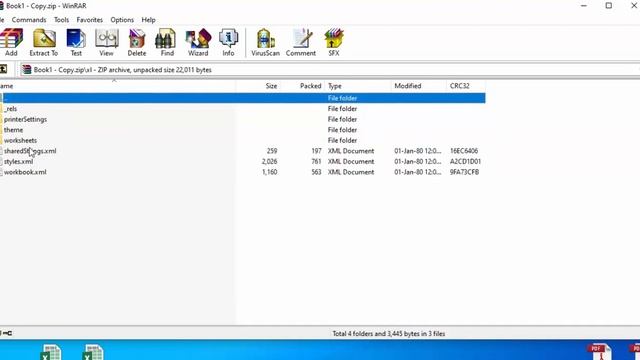Viewport: 640px width, 360px height.
Task: Click CRC32 value A2CD1D01
Action: tap(465, 162)
